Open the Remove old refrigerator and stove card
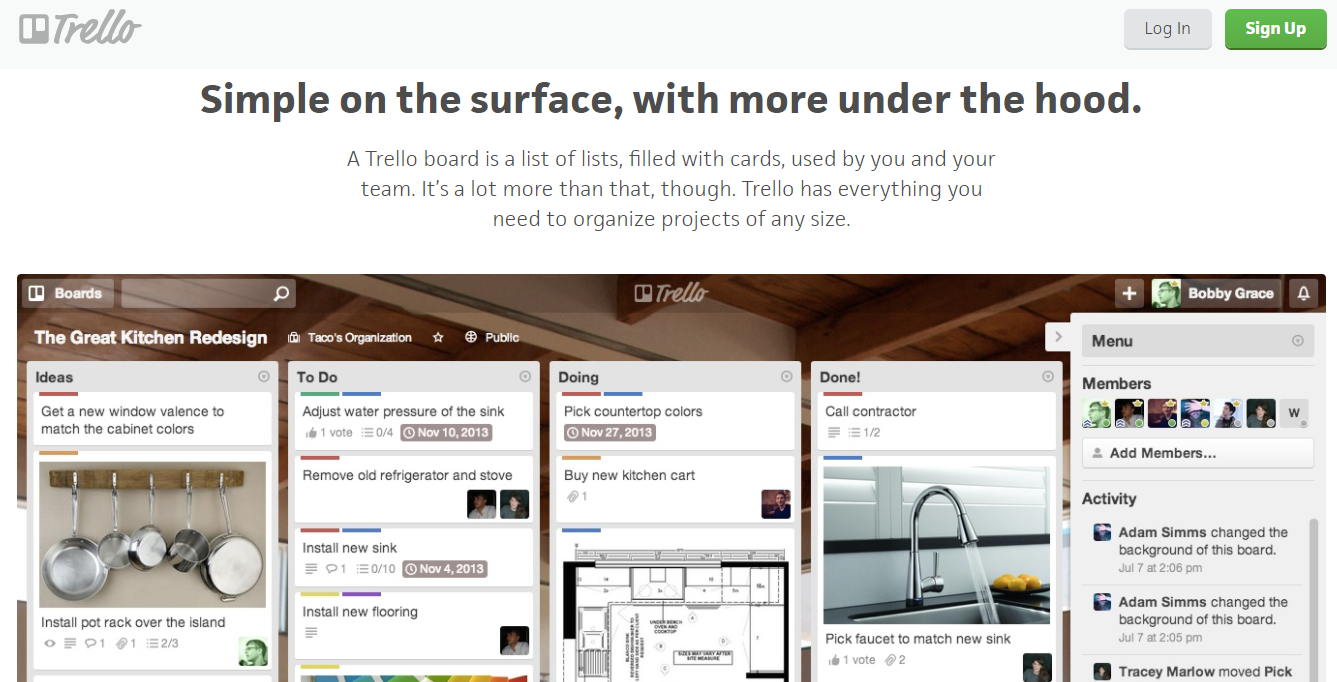Viewport: 1337px width, 682px height. point(414,489)
